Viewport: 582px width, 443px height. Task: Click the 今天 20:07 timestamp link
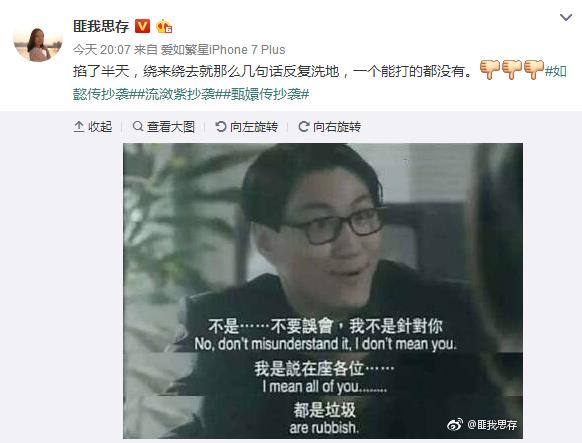(102, 50)
